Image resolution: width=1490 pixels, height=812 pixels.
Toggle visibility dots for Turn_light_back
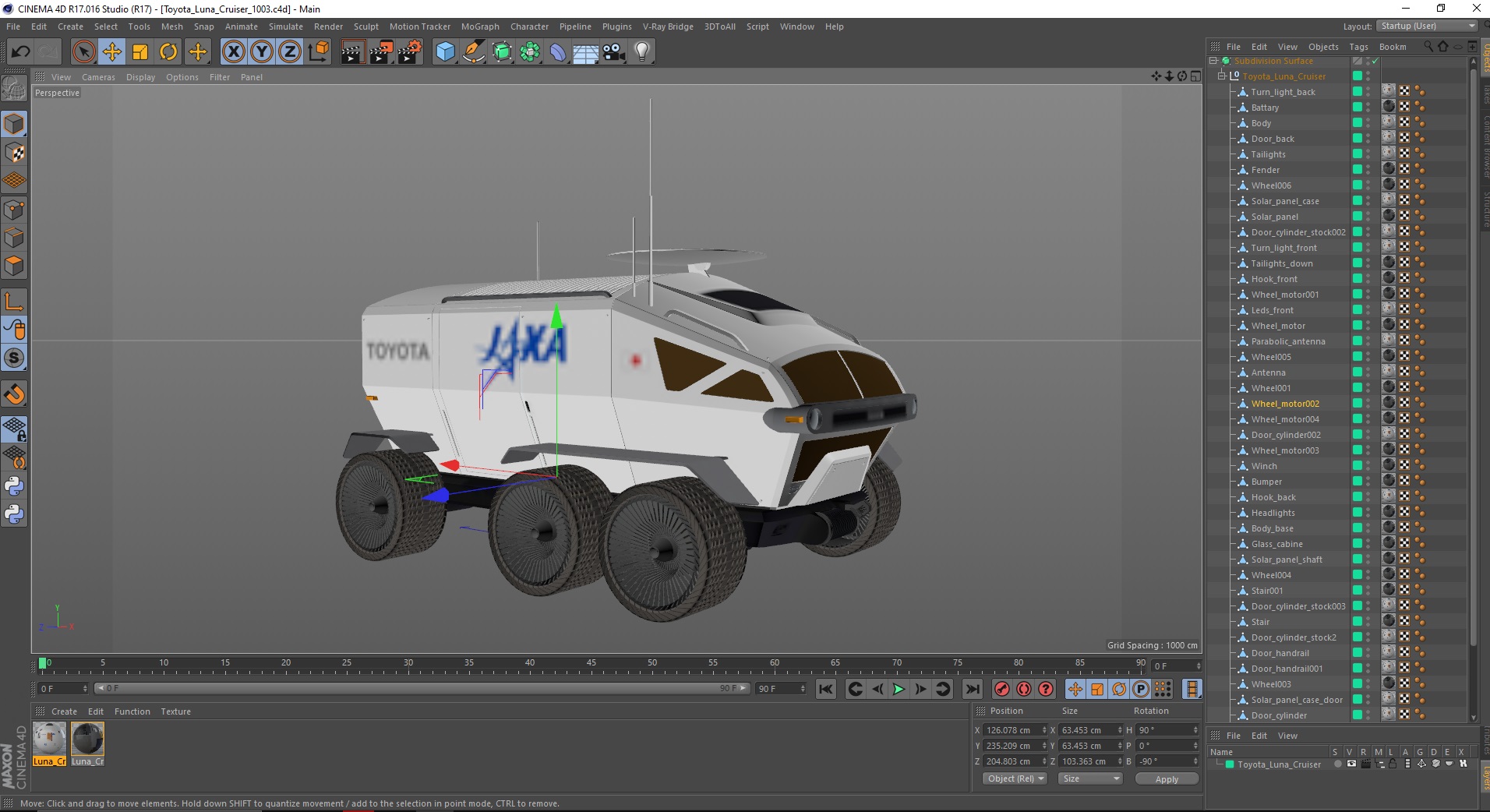(1368, 92)
